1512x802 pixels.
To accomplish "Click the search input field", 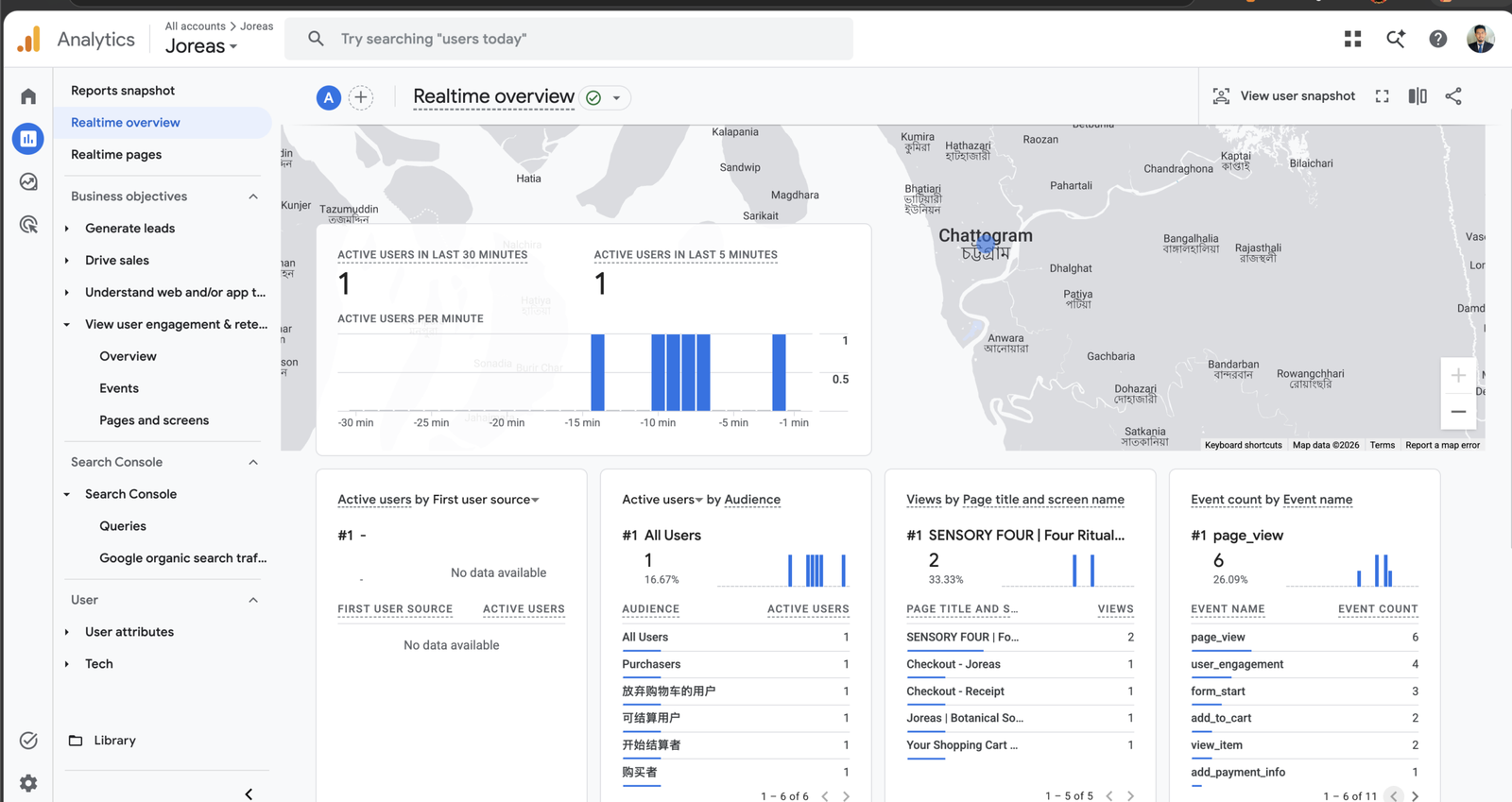I will click(x=568, y=39).
